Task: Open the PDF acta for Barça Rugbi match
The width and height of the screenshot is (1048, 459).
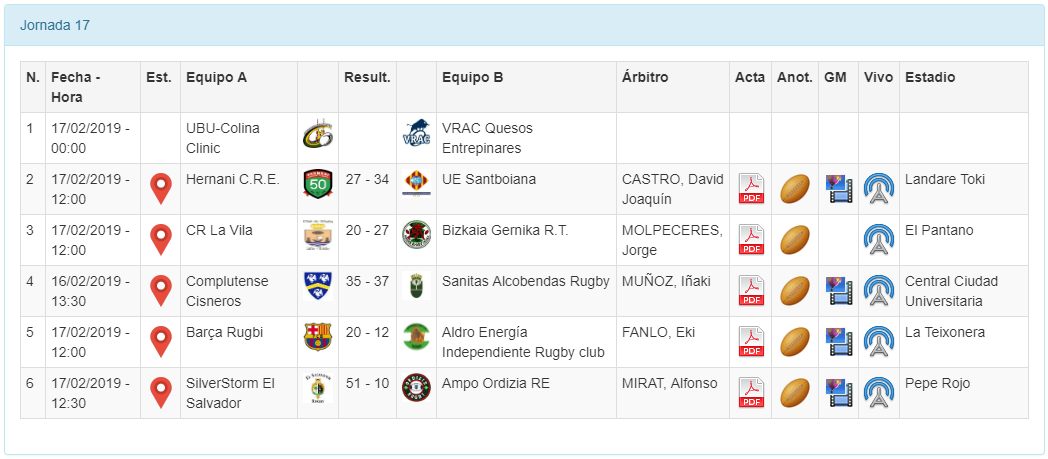Action: pos(751,341)
